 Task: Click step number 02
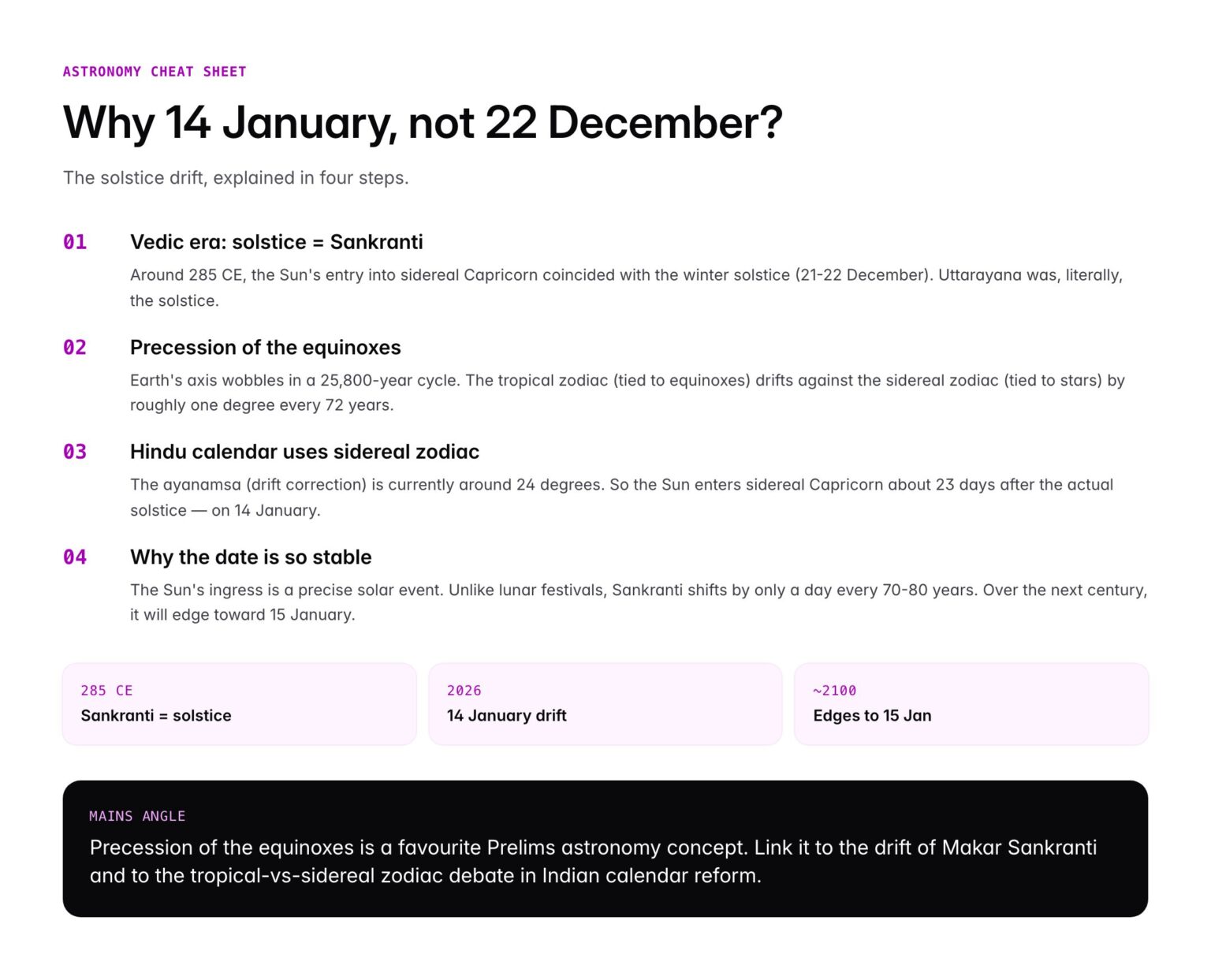[75, 348]
